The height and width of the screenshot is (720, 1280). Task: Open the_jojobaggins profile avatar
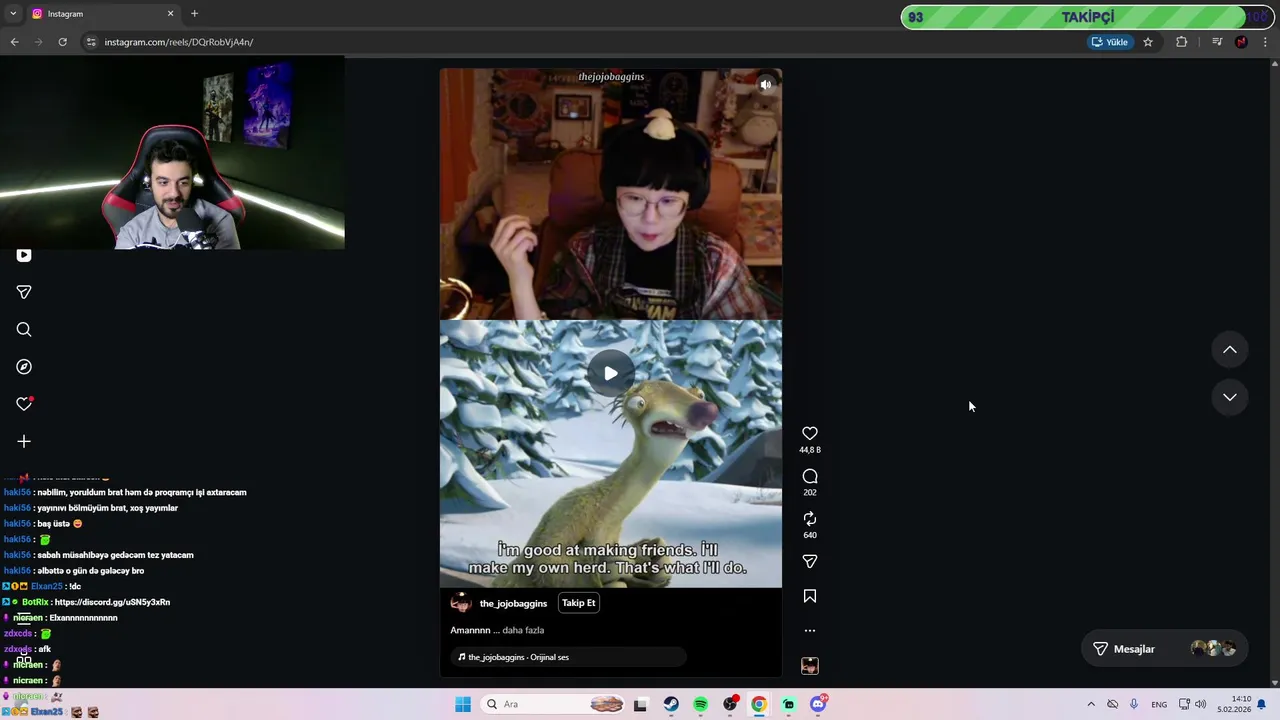[461, 603]
